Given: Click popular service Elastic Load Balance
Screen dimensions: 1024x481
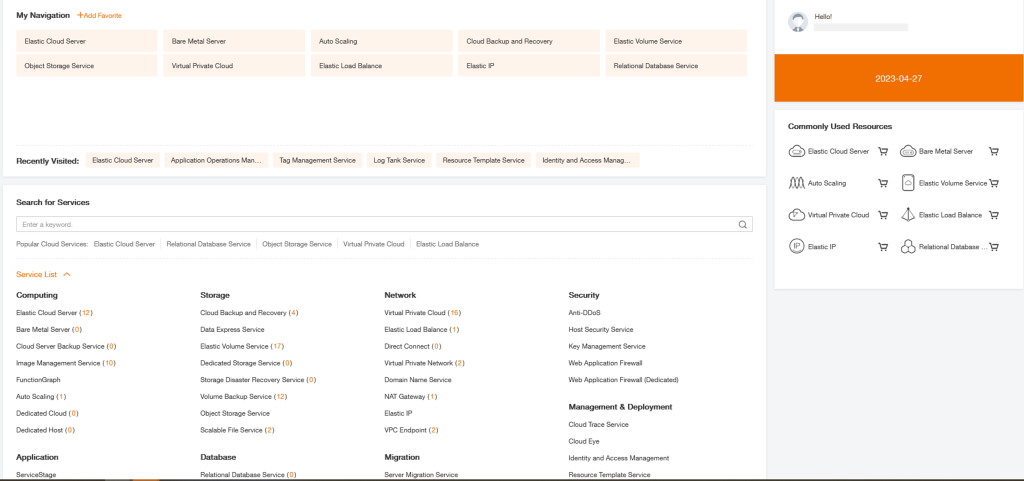Looking at the screenshot, I should (x=447, y=244).
